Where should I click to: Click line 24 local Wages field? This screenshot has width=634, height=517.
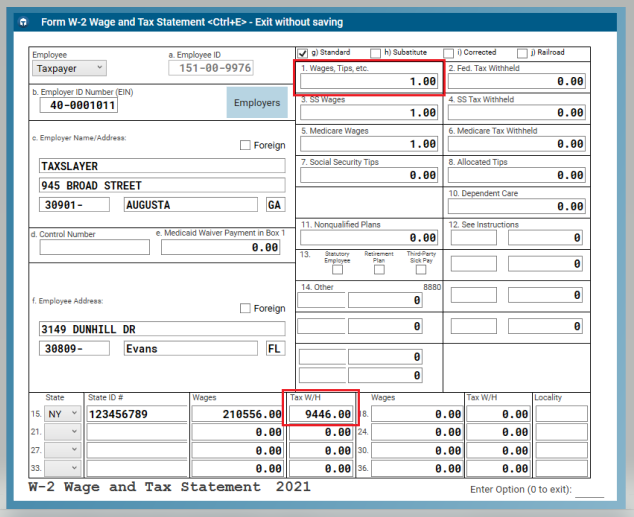point(417,432)
